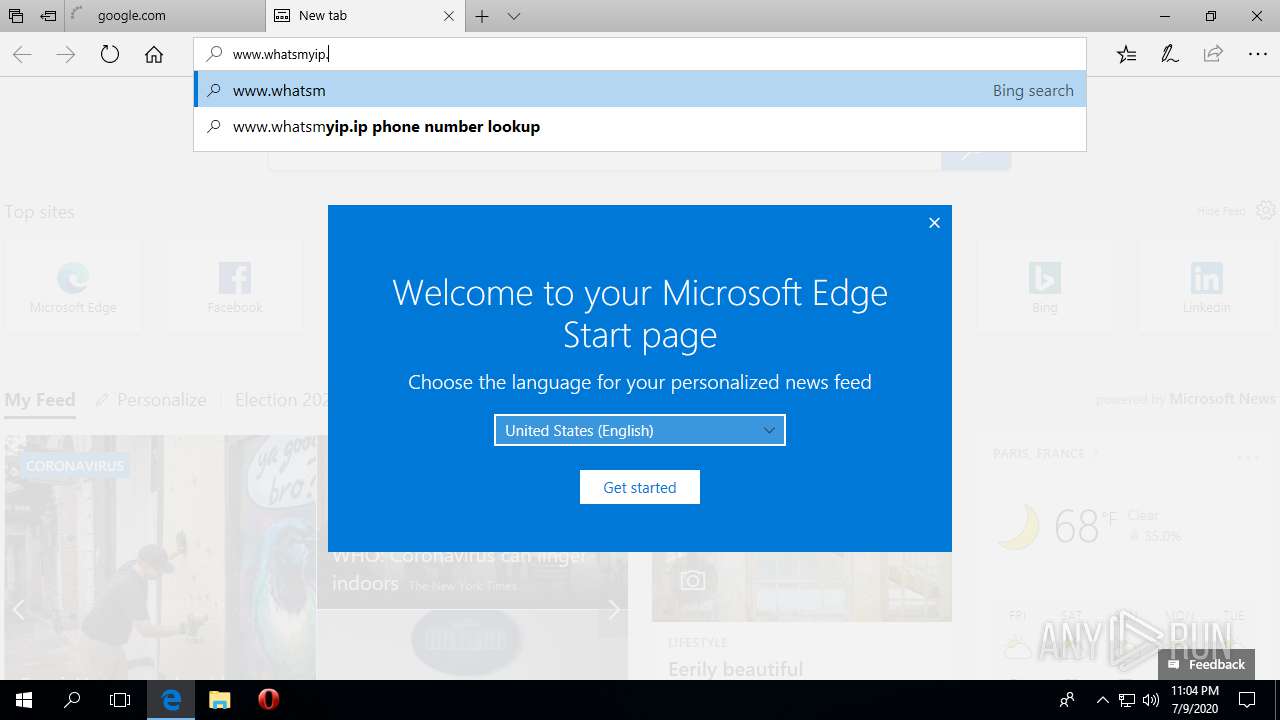Open the network tray icon

click(x=1127, y=700)
